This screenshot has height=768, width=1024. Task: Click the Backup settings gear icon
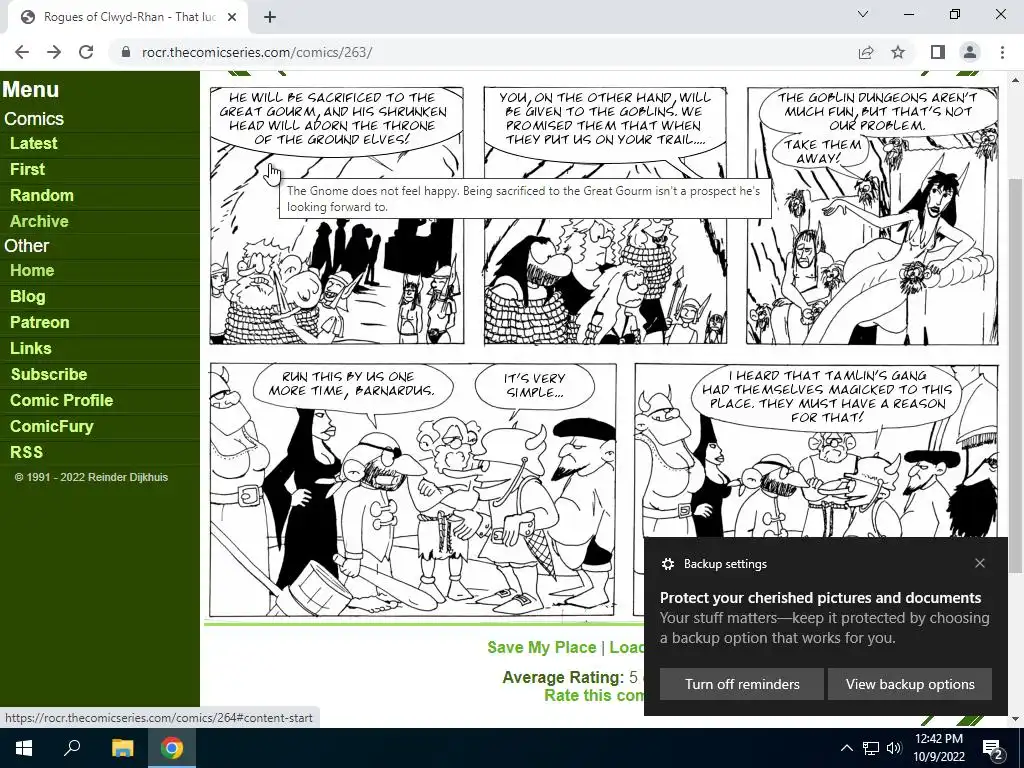coord(667,564)
